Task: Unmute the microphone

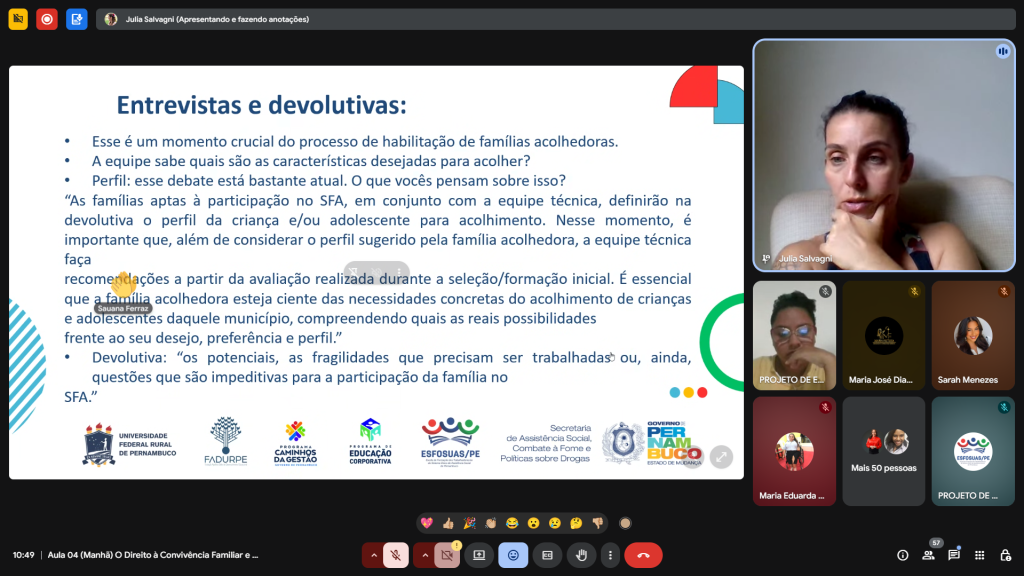Action: pyautogui.click(x=397, y=555)
